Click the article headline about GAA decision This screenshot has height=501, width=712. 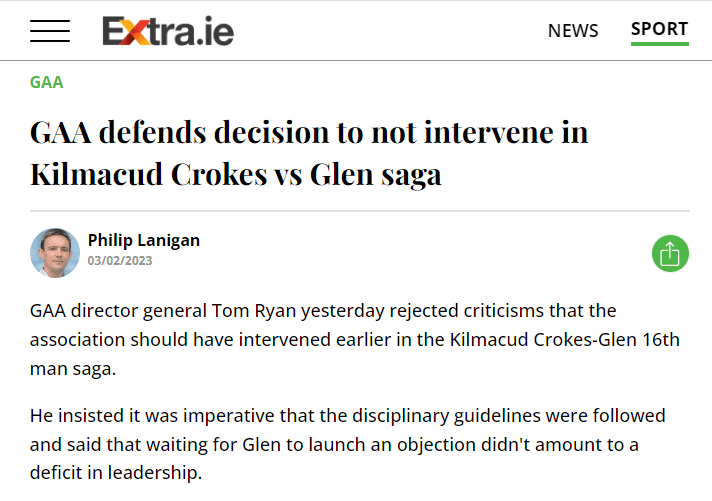click(309, 153)
